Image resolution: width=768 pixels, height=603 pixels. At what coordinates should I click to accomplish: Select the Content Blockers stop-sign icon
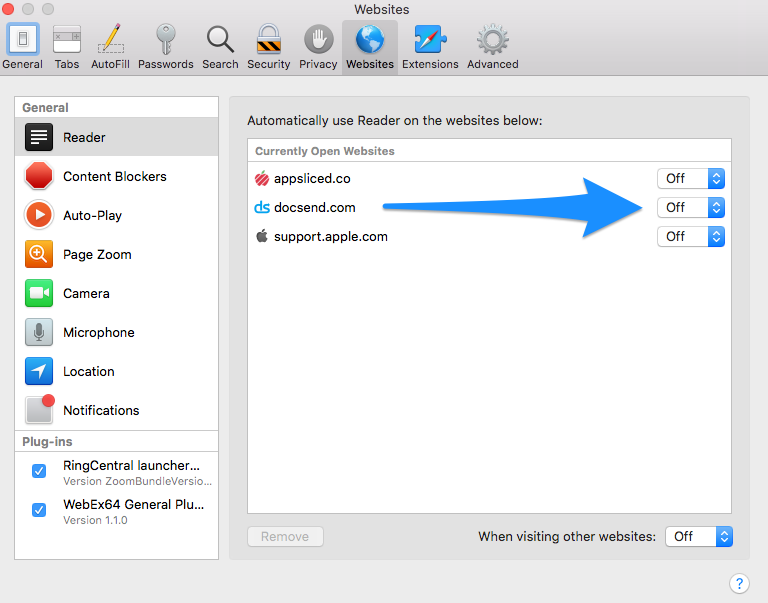[39, 176]
